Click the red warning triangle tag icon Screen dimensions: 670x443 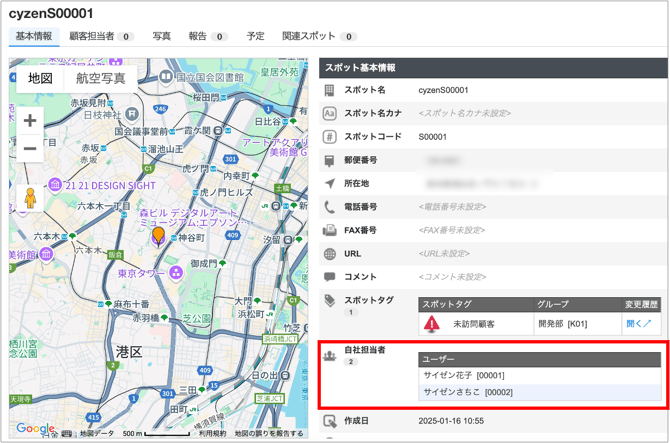point(432,324)
